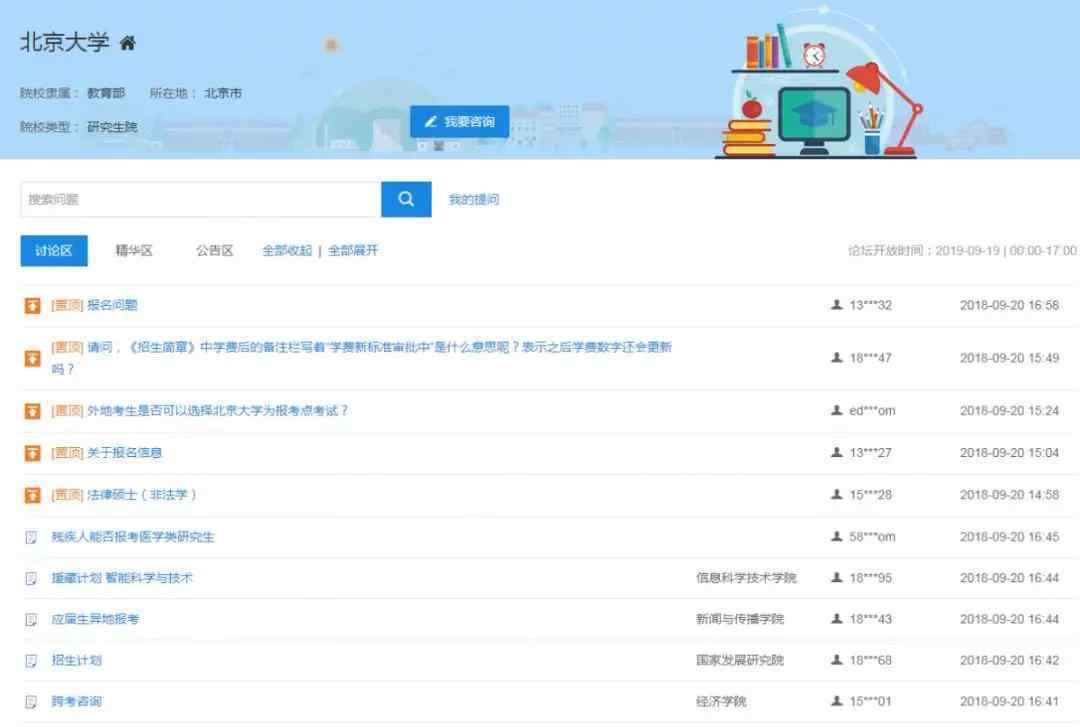Click the pinned icon beside 学费新标准 question
Viewport: 1080px width, 727px height.
[32, 358]
